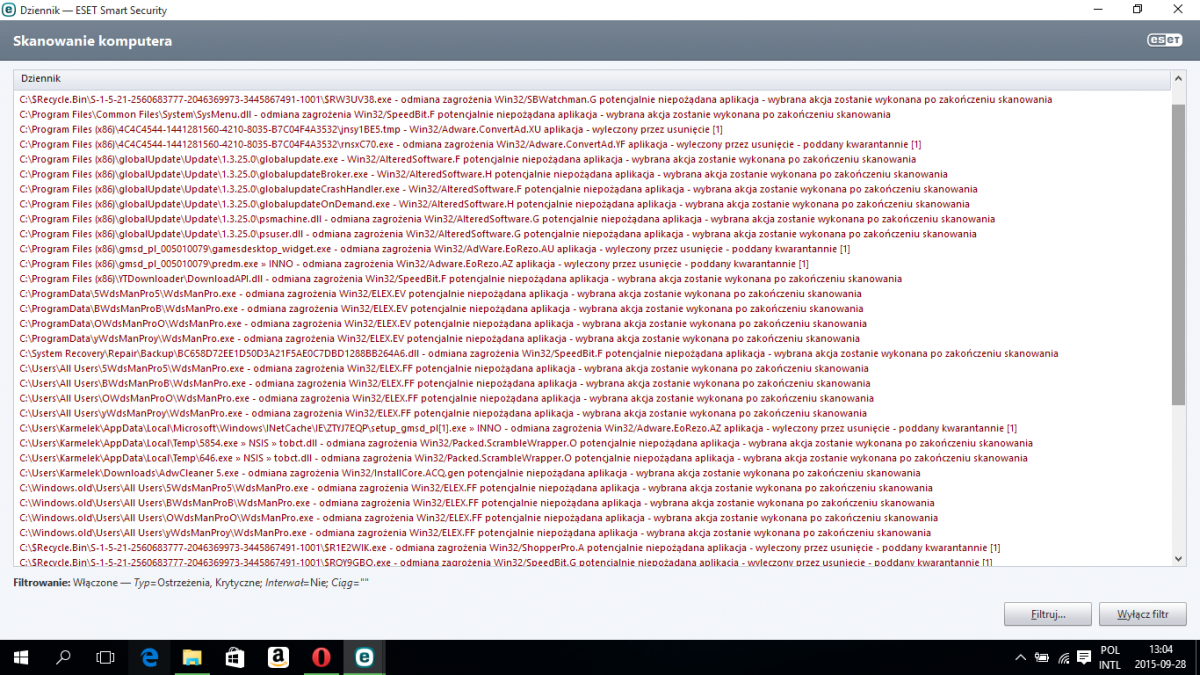Show hidden tray icons chevron
Viewport: 1200px width, 675px height.
1019,657
